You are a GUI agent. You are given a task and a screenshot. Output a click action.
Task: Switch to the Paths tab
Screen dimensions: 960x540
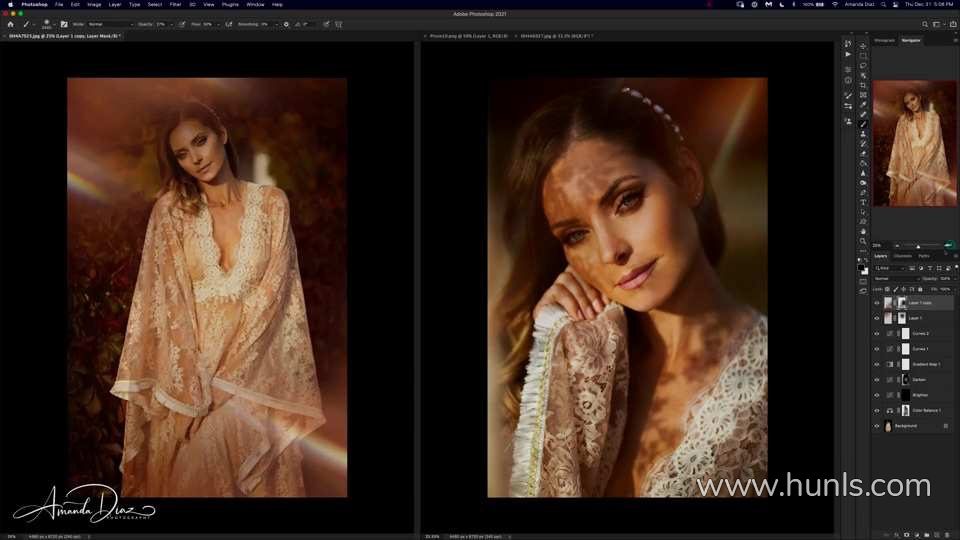coord(924,256)
